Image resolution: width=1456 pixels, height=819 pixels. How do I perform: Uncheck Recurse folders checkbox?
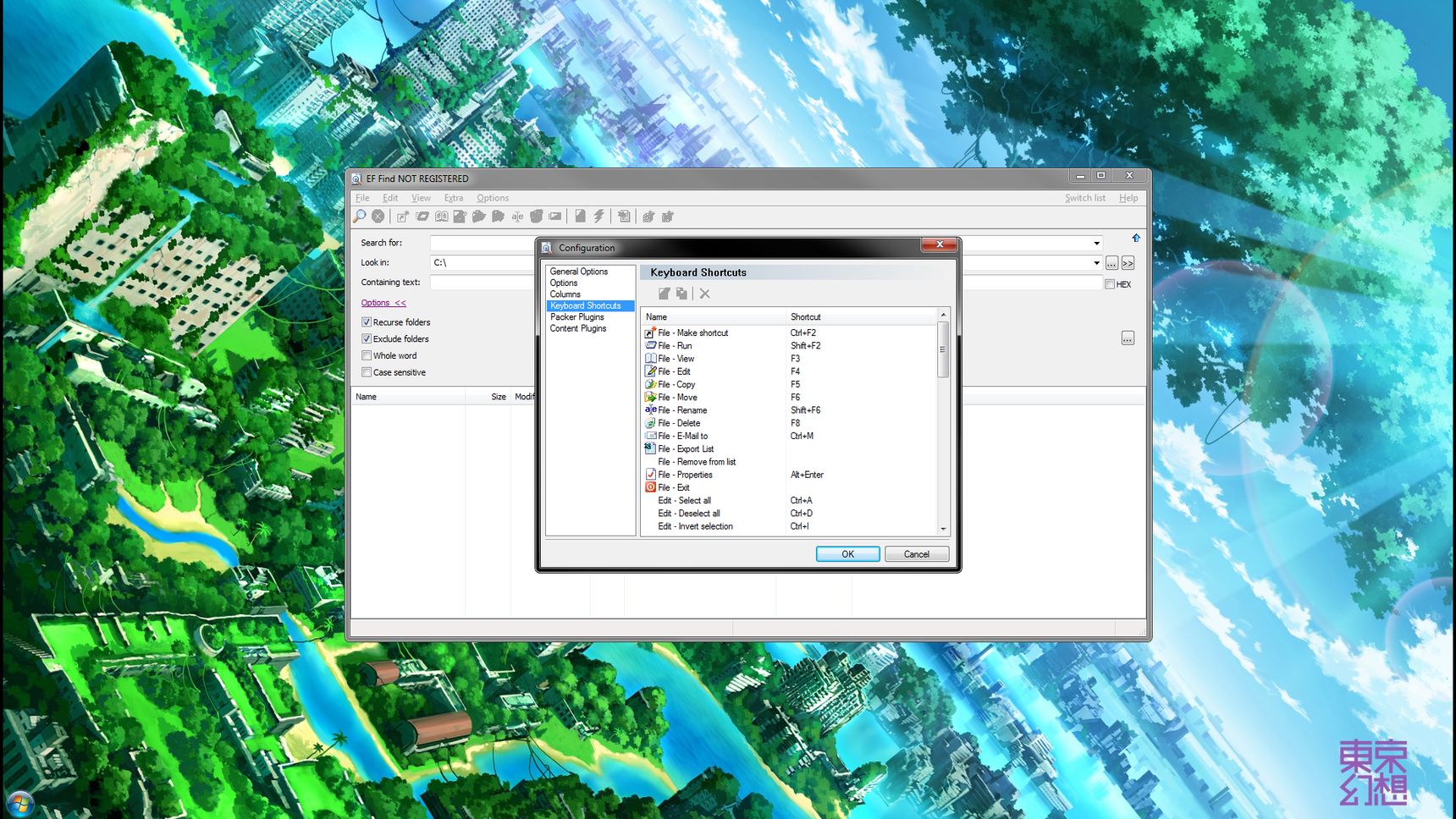point(367,322)
